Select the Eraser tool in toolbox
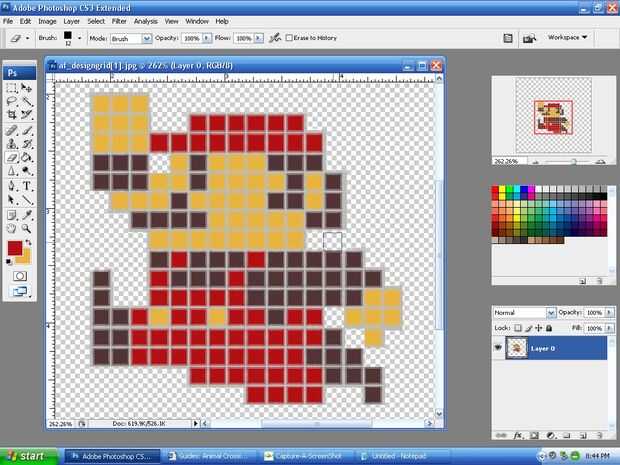 (12, 157)
